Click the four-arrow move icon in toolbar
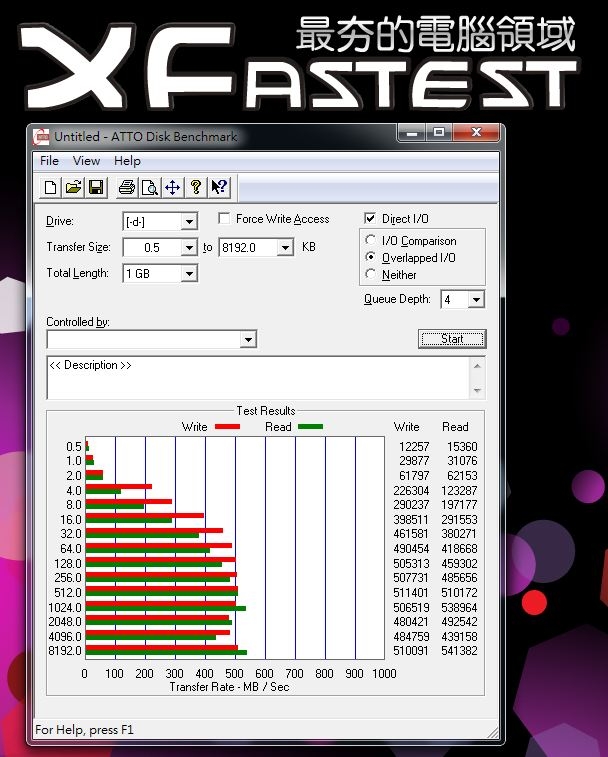 click(x=172, y=187)
